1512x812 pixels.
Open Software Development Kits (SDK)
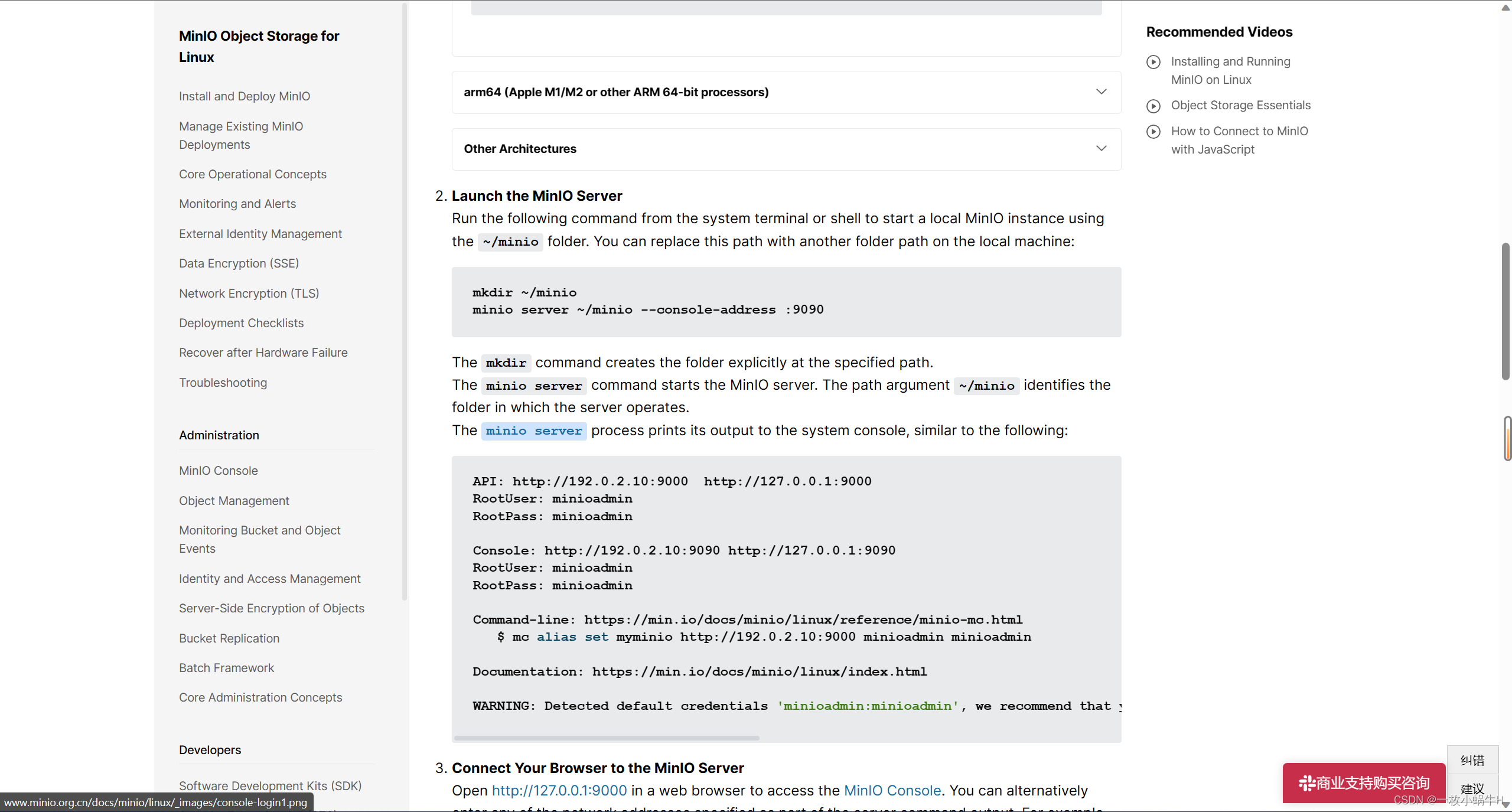(x=271, y=786)
